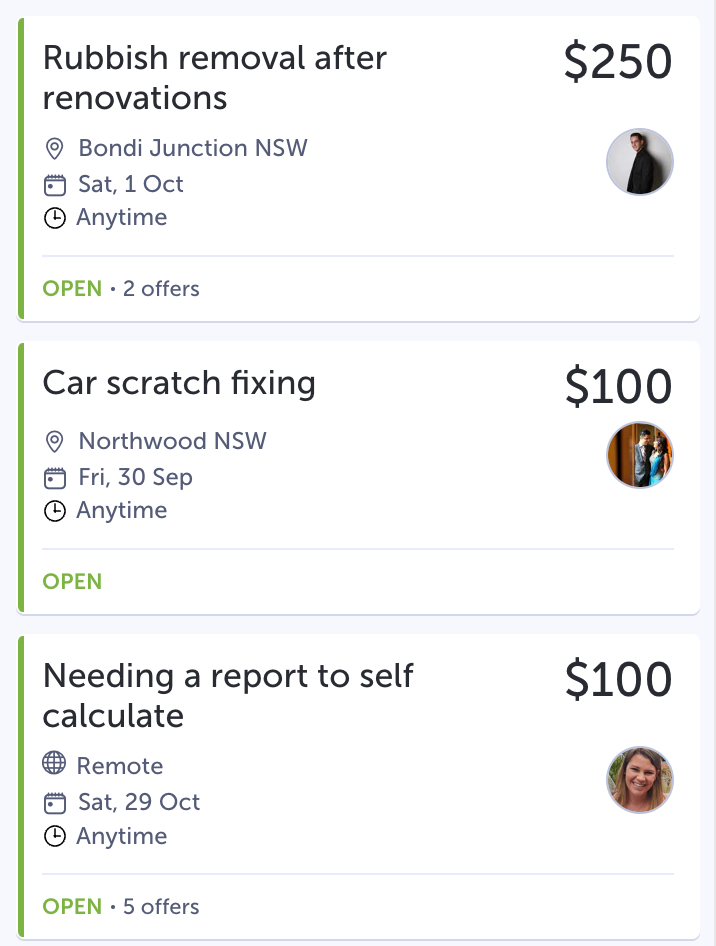Open the Car scratch fixing task
Image resolution: width=716 pixels, height=946 pixels.
180,383
